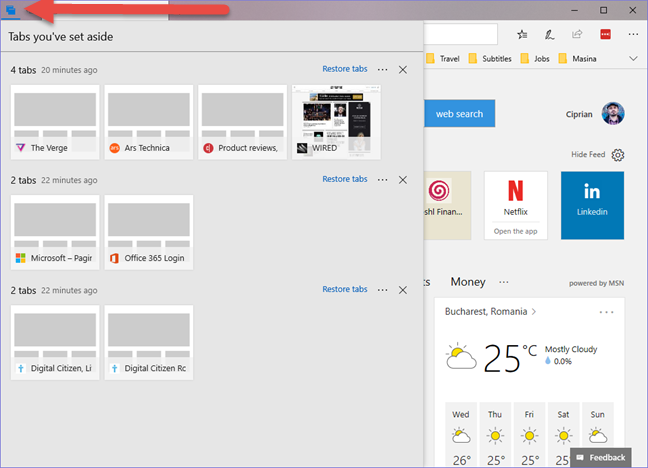Open more options for Microsoft tabs group
Screen dimensions: 648x468
[x=383, y=179]
